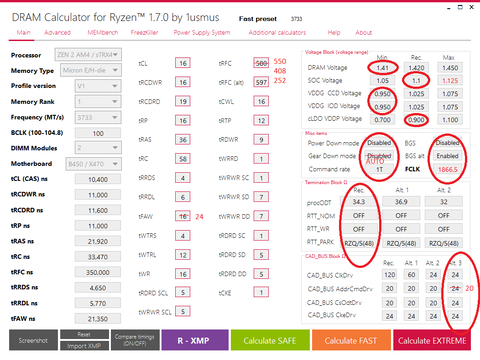Open the Additional calculators tab
The image size is (480, 360).
click(277, 32)
